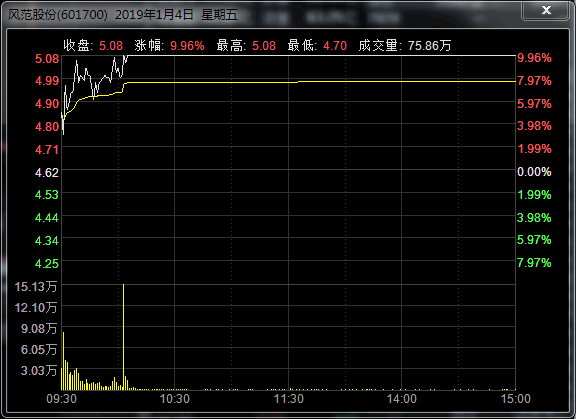Viewport: 576px width, 419px height.
Task: Click the 风范股份(601700) title text
Action: [58, 15]
